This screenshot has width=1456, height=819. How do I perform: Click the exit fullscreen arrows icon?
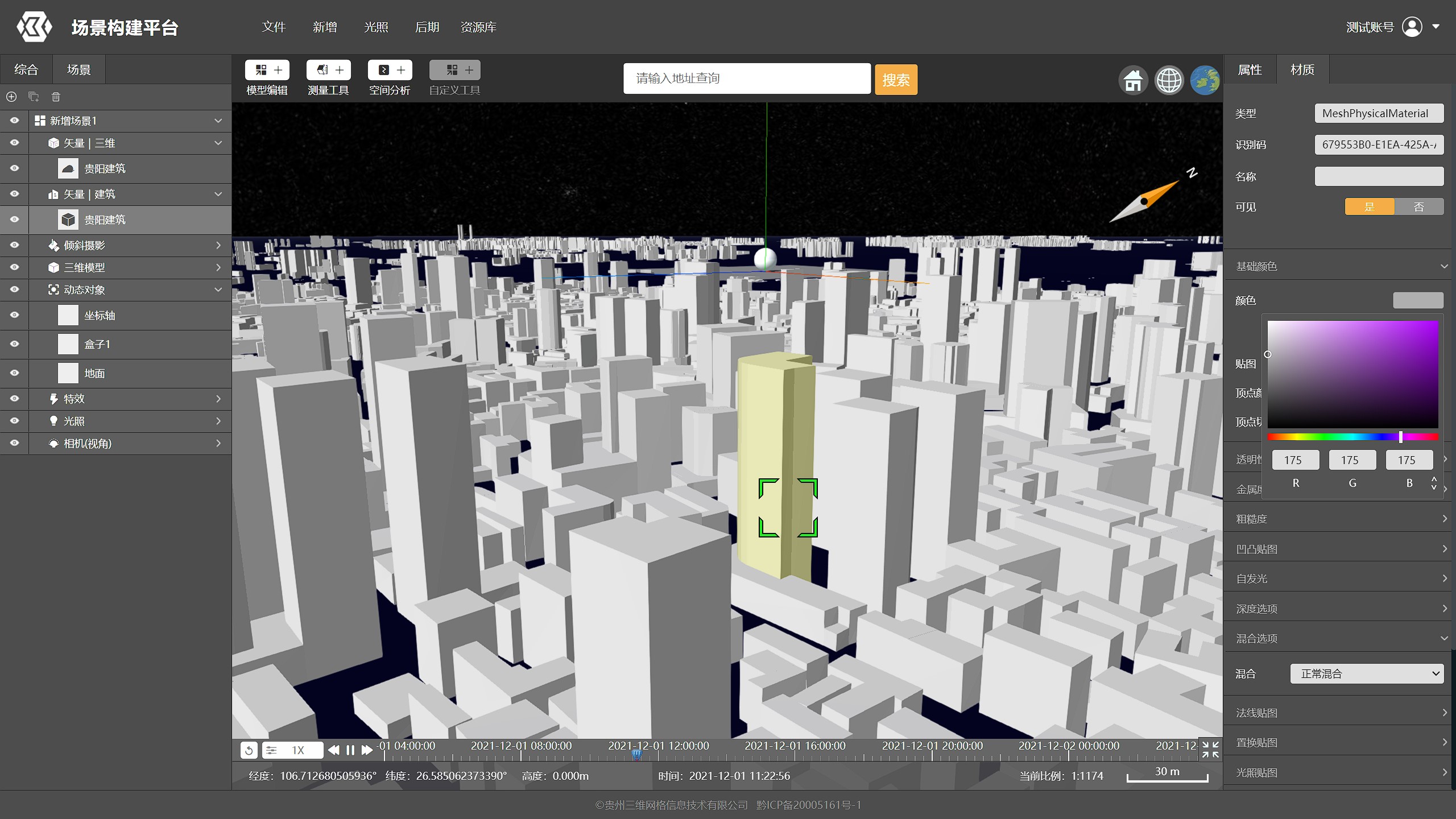pos(1210,750)
